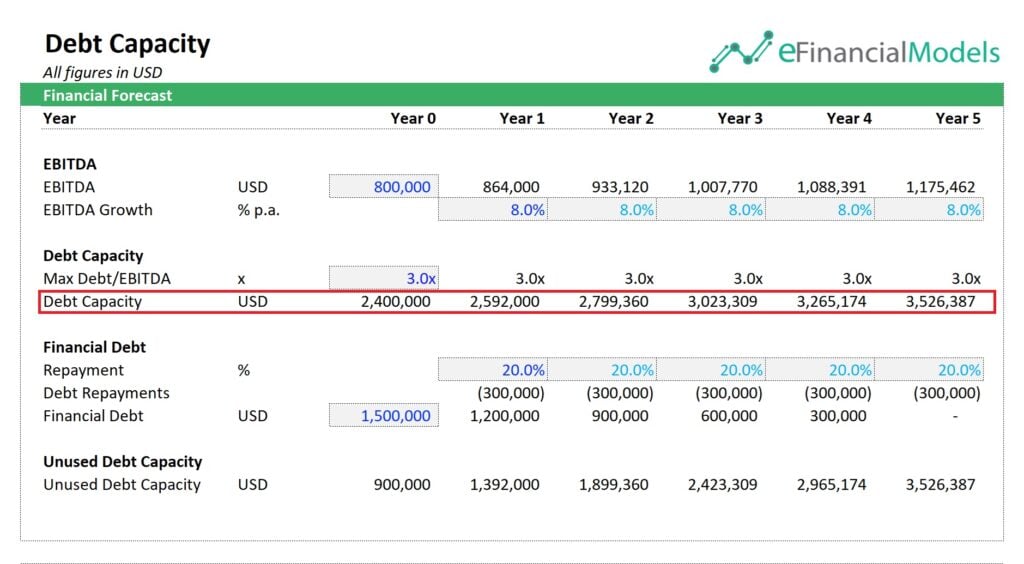This screenshot has height=564, width=1024.
Task: Select the Year 2 EBITDA Growth 8.0% cell
Action: pos(602,210)
